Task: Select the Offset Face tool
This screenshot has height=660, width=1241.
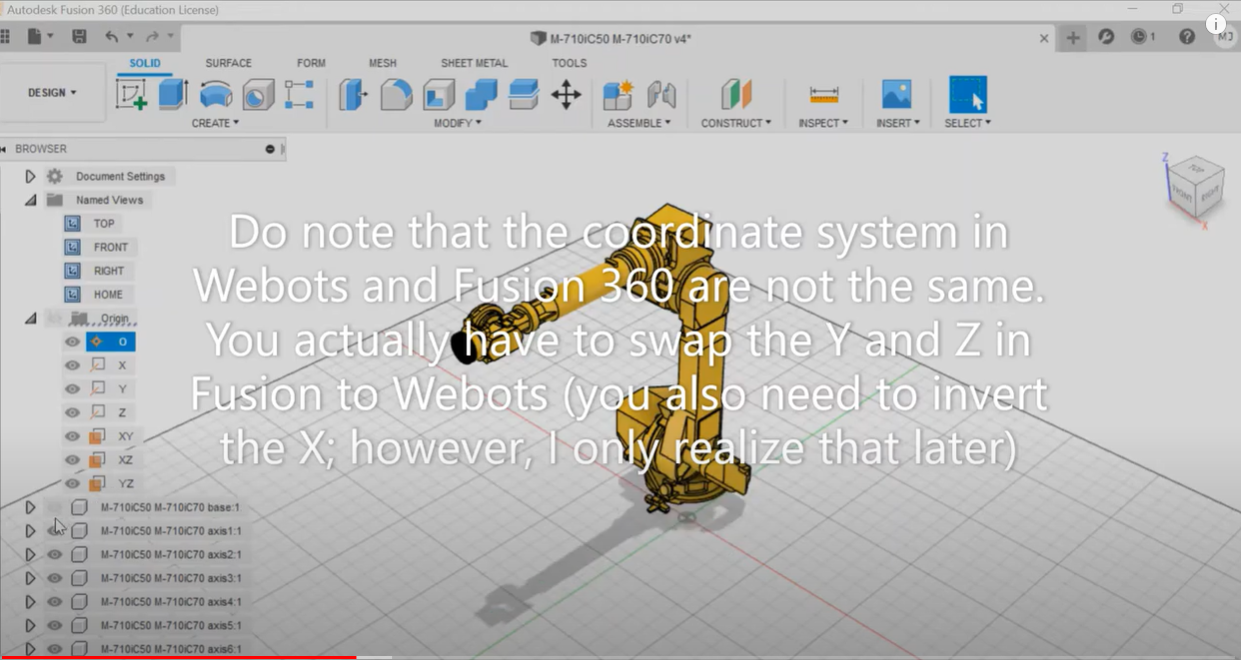Action: (523, 95)
